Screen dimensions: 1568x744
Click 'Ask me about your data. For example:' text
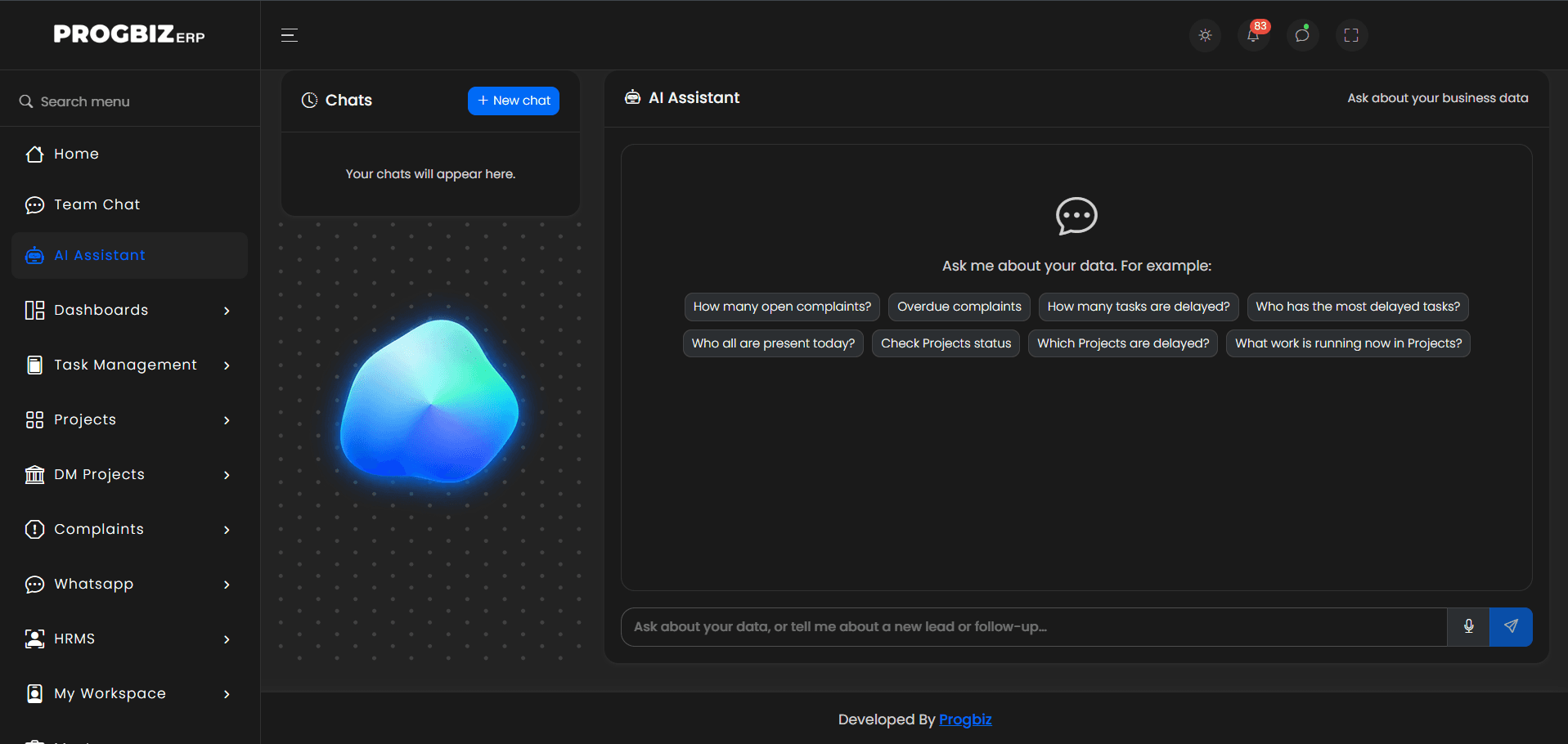coord(1076,266)
